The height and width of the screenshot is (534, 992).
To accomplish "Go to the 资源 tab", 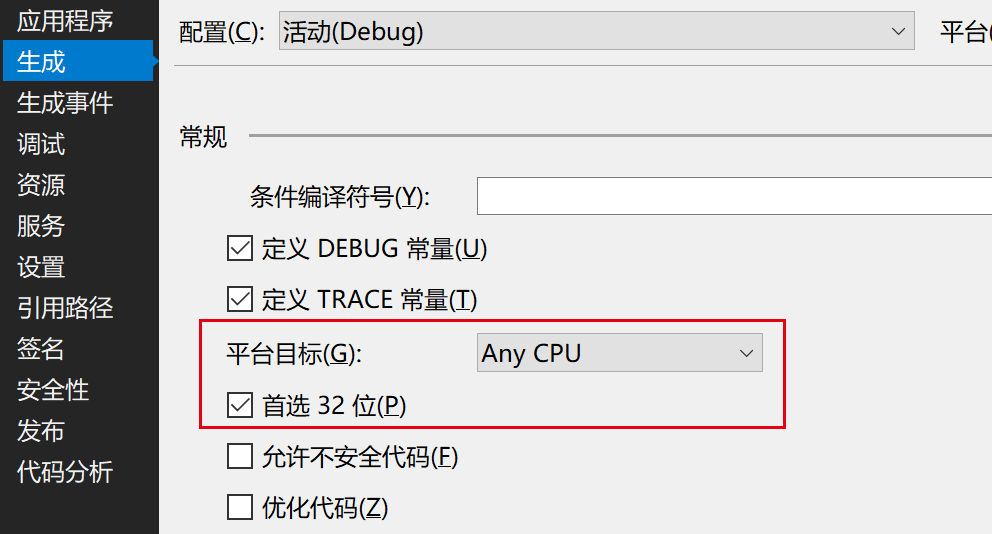I will coord(41,185).
